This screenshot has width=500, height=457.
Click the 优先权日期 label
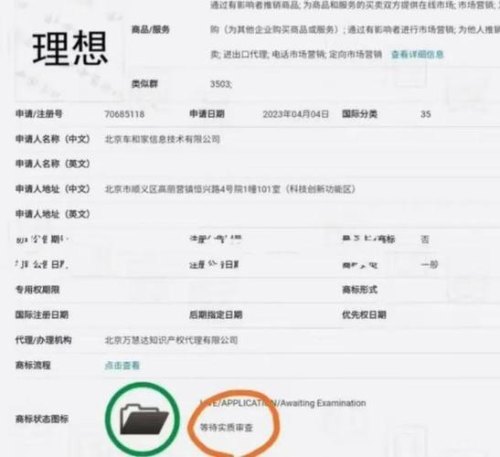[364, 315]
